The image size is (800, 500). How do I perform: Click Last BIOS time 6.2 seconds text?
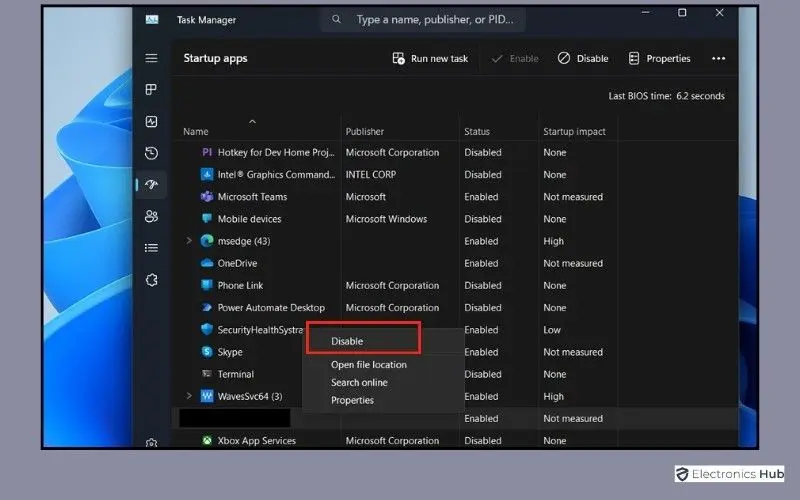tap(666, 96)
